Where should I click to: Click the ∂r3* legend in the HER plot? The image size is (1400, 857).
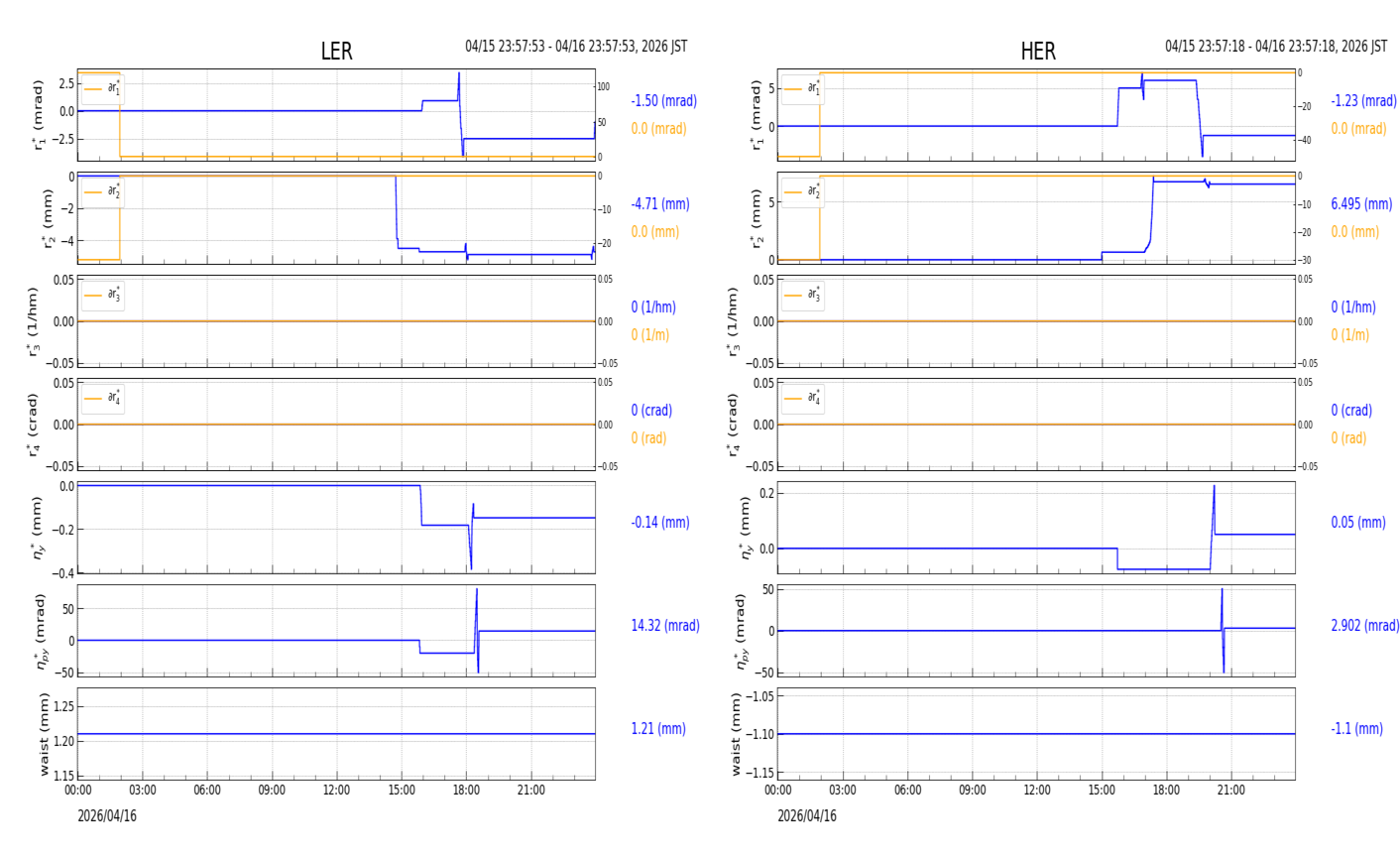click(x=803, y=295)
